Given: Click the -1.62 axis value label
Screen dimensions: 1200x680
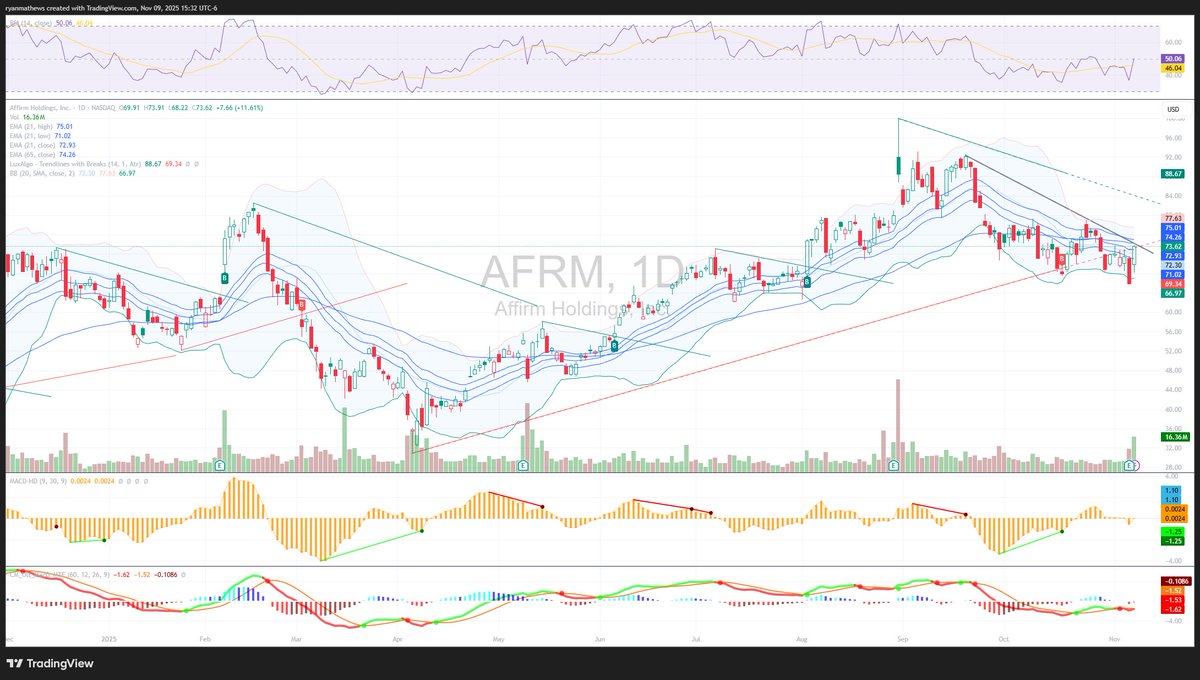Looking at the screenshot, I should 1172,609.
